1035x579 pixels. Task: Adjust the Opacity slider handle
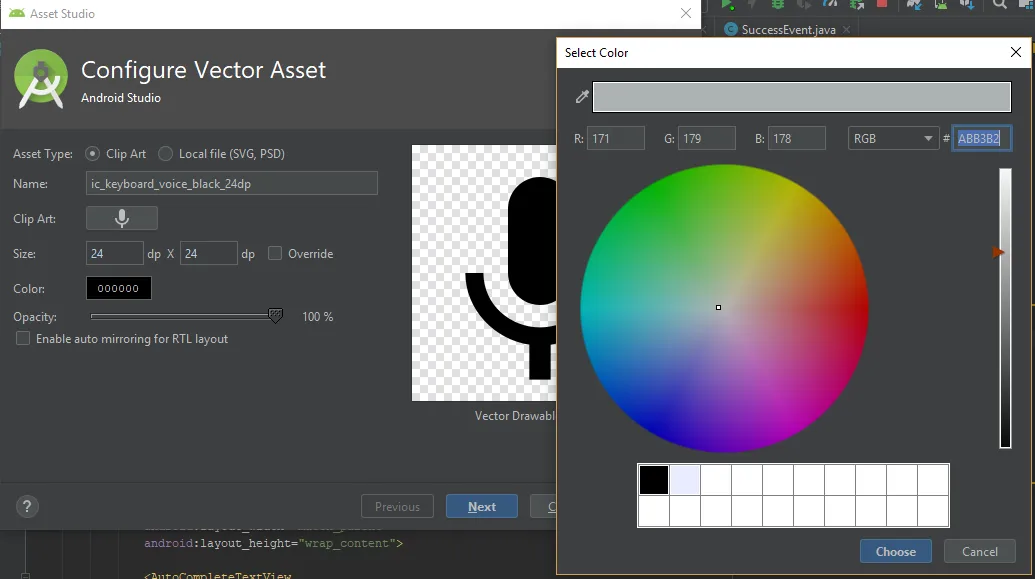(x=276, y=316)
